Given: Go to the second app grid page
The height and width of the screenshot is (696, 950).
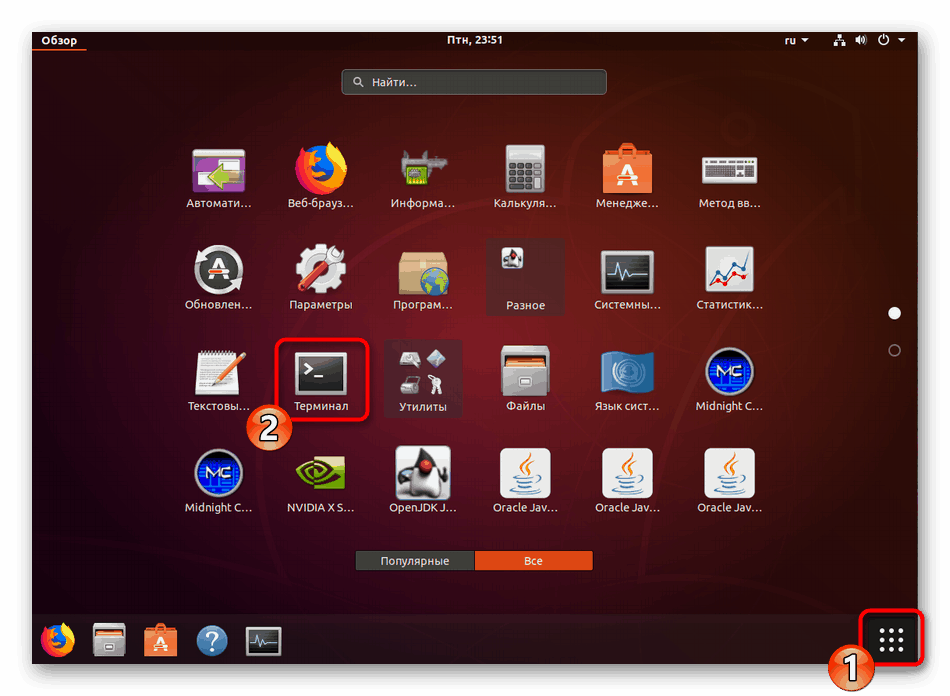Looking at the screenshot, I should (894, 350).
